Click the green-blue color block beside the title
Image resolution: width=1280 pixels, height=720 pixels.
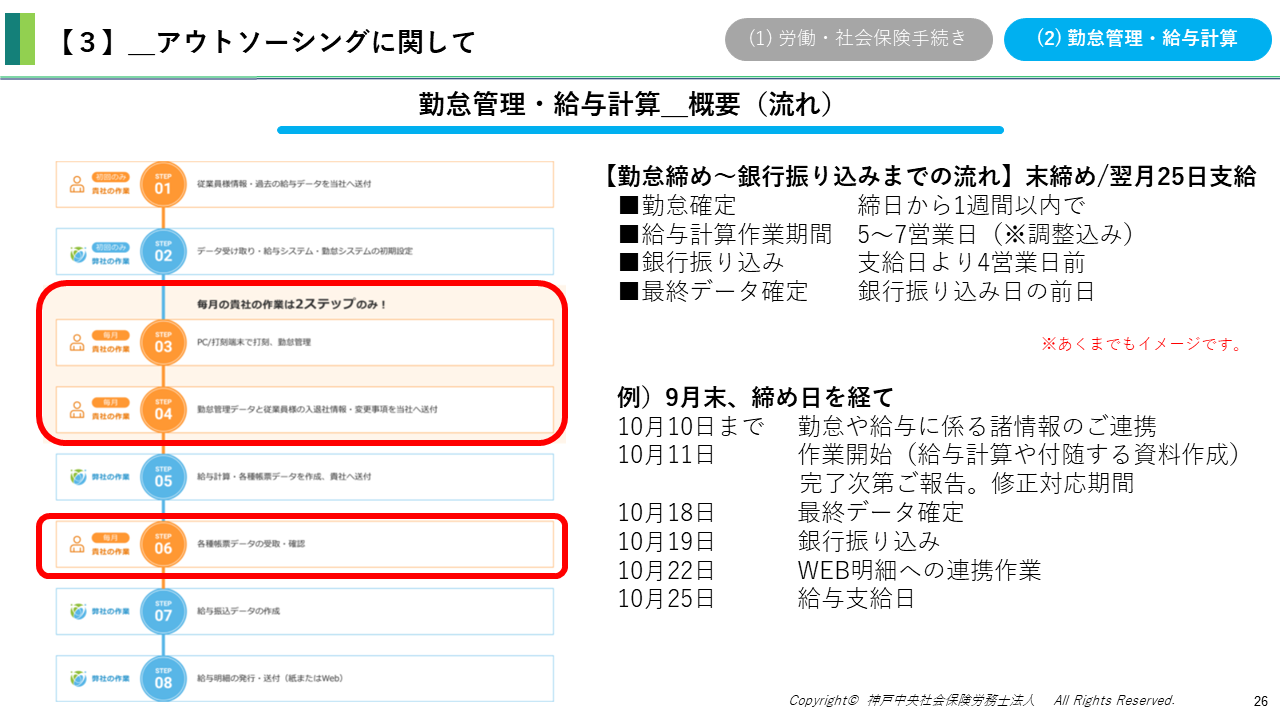coord(20,39)
